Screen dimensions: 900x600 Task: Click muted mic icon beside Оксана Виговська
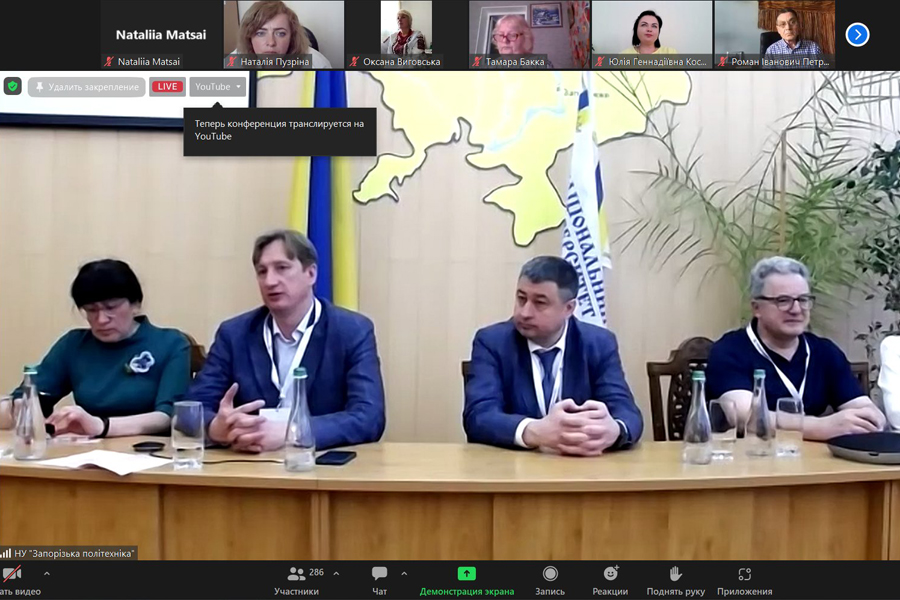[x=355, y=61]
